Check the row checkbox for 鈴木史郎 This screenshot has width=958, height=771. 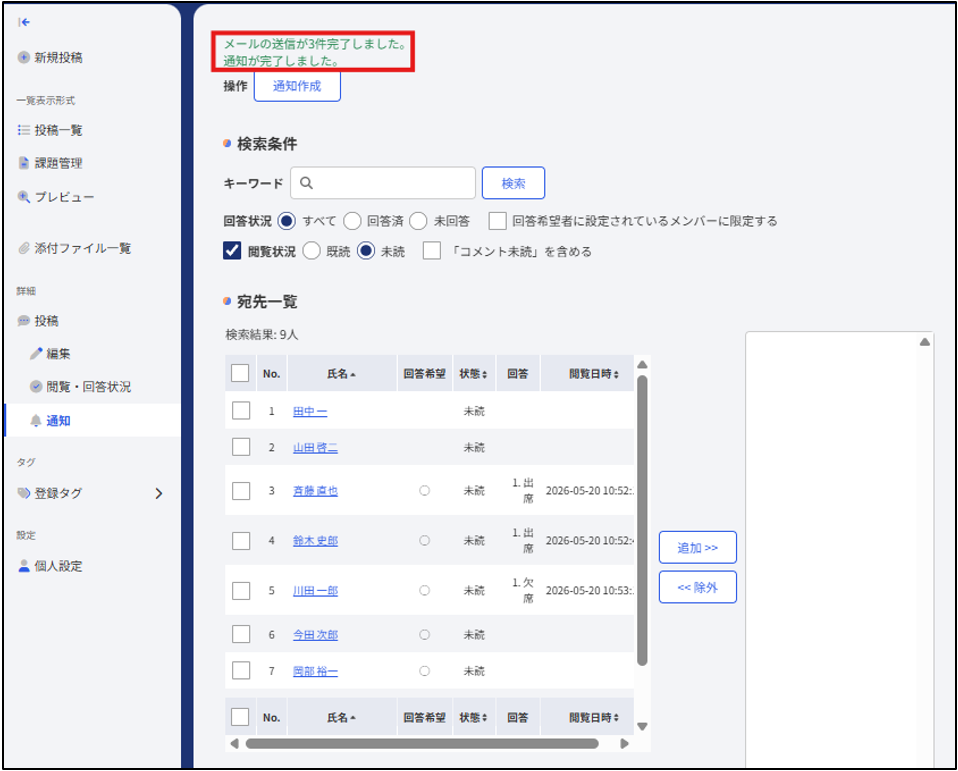click(241, 541)
